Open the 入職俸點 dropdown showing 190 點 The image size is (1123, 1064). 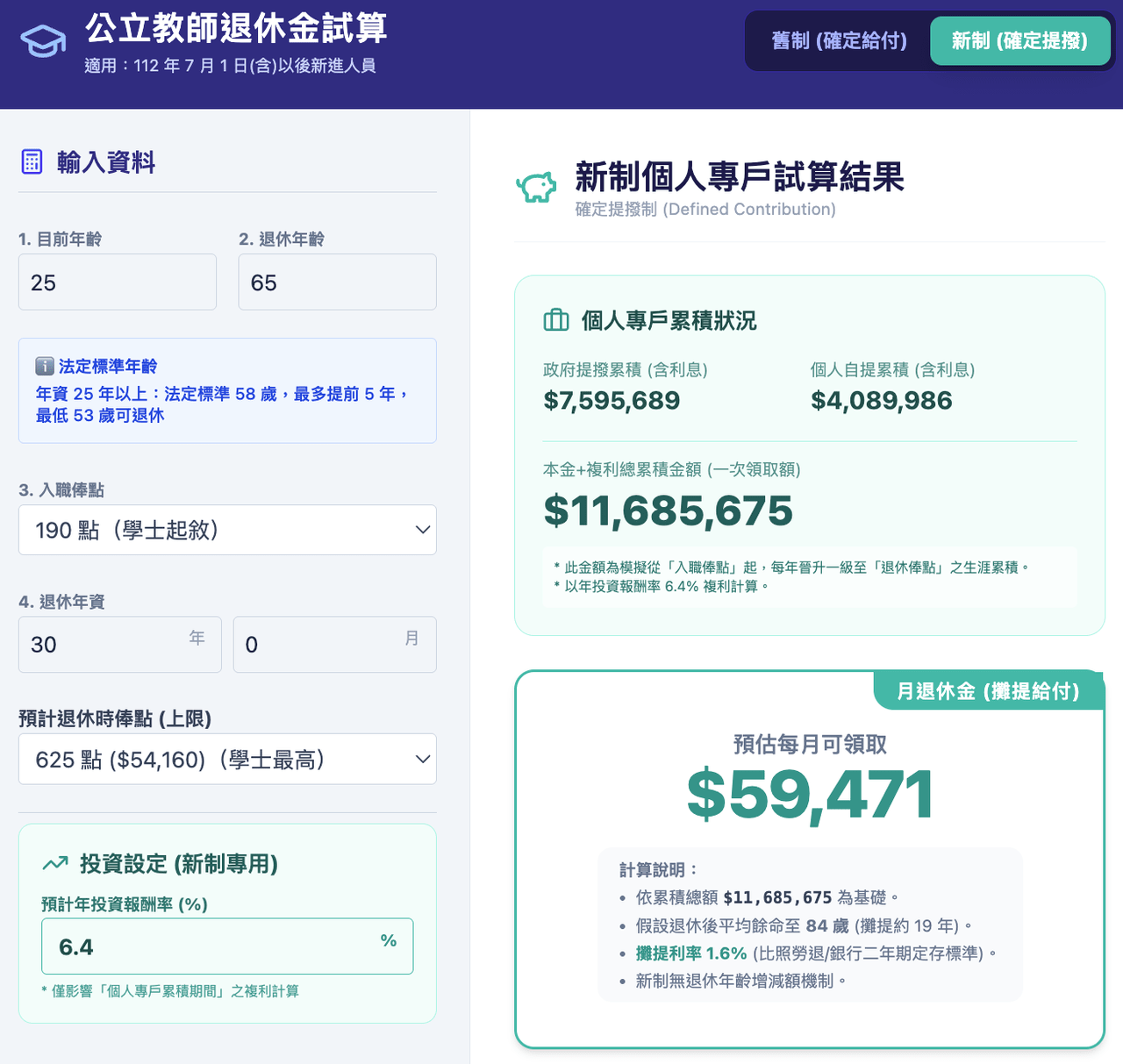tap(227, 530)
